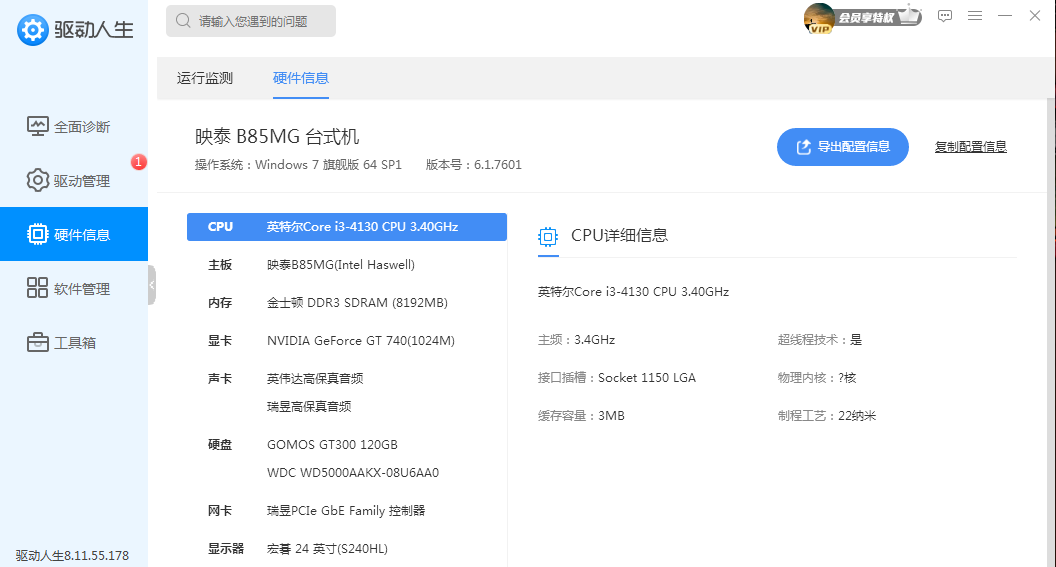Select 硬件信息 in the sidebar
Image resolution: width=1056 pixels, height=567 pixels.
click(74, 234)
